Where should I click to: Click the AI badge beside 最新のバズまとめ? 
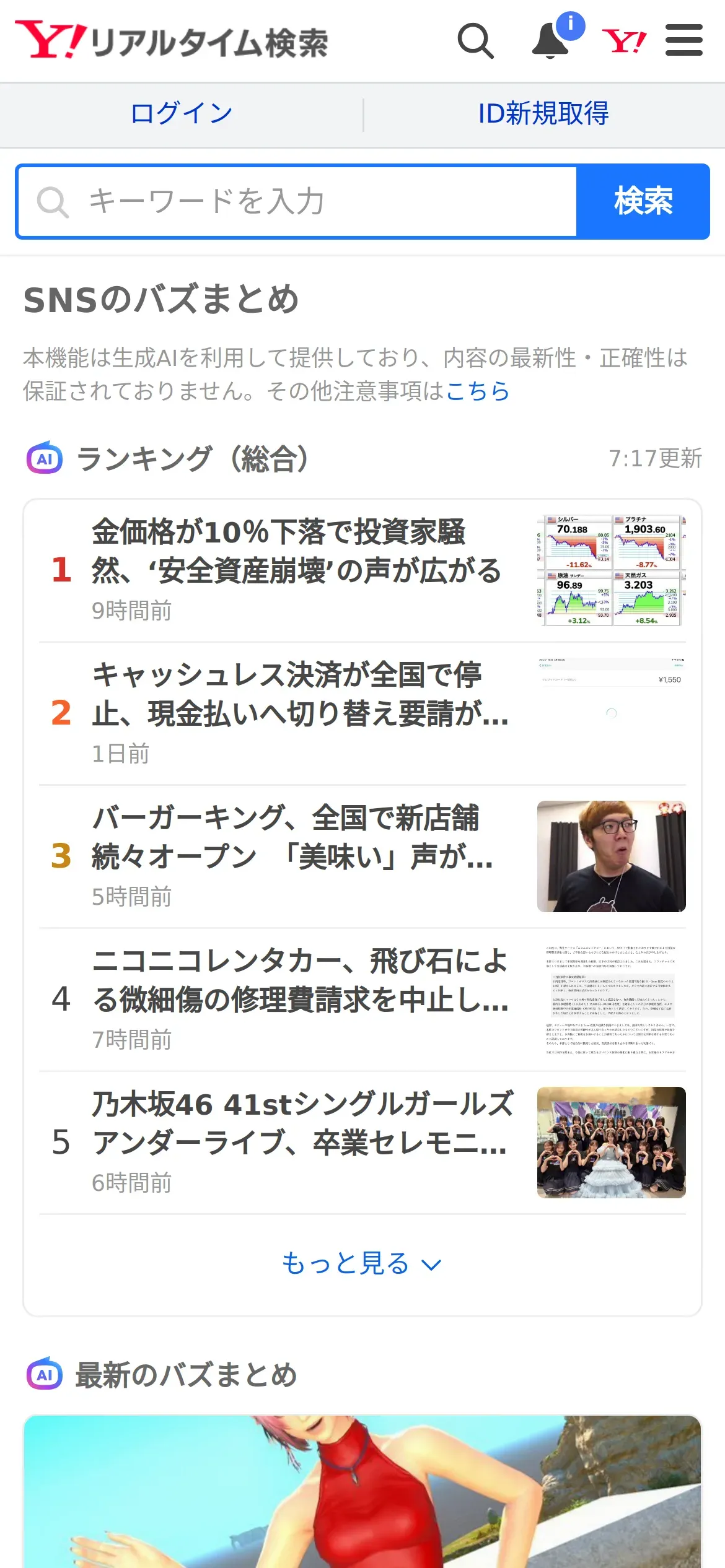tap(45, 1374)
